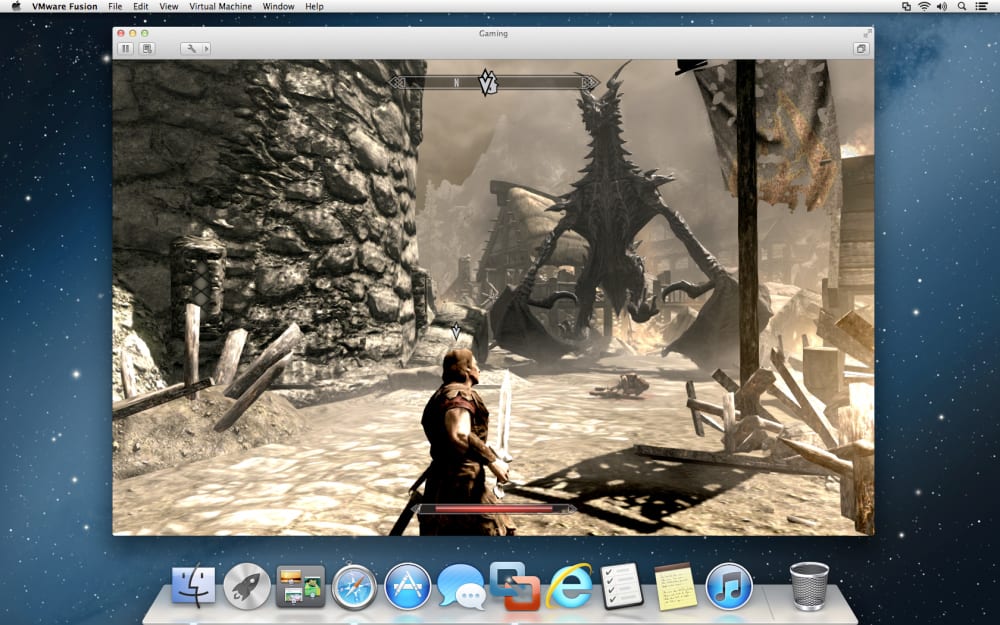
Task: Open the App Store from the Dock
Action: tap(408, 585)
